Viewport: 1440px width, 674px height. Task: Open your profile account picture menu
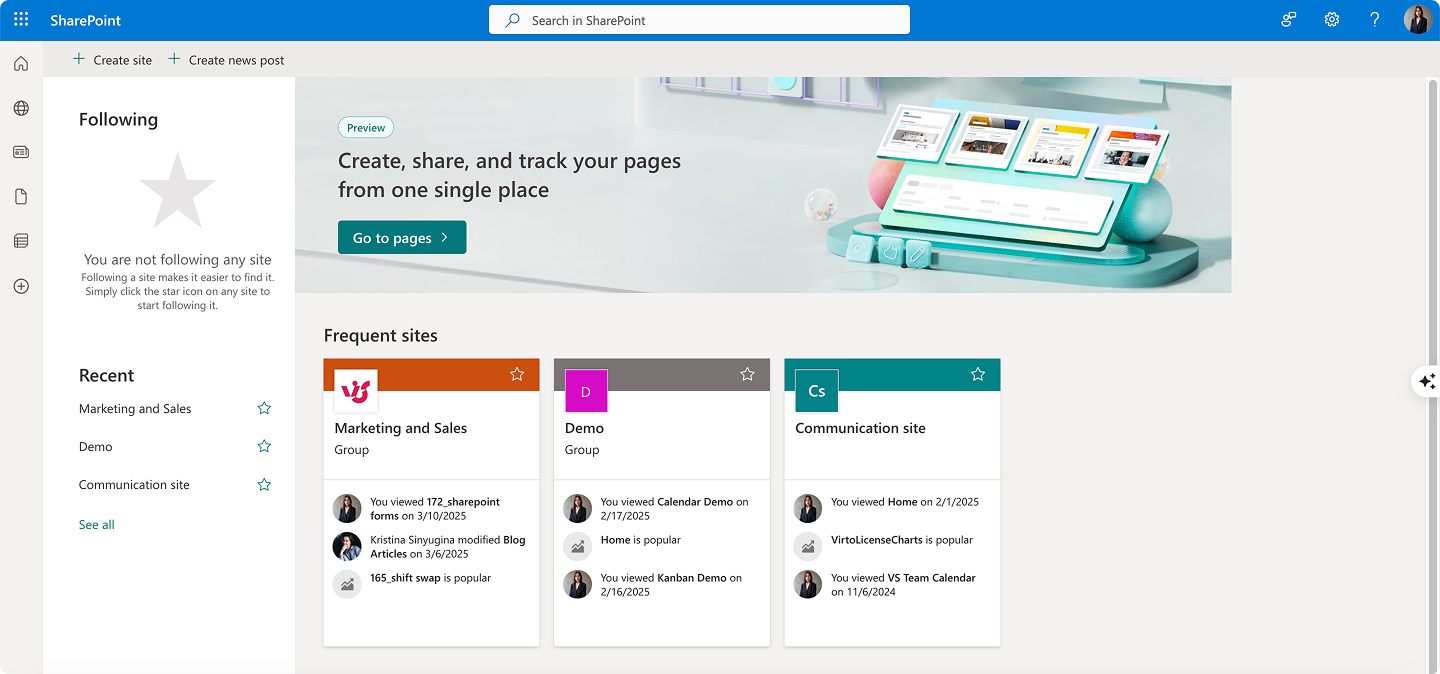coord(1417,19)
